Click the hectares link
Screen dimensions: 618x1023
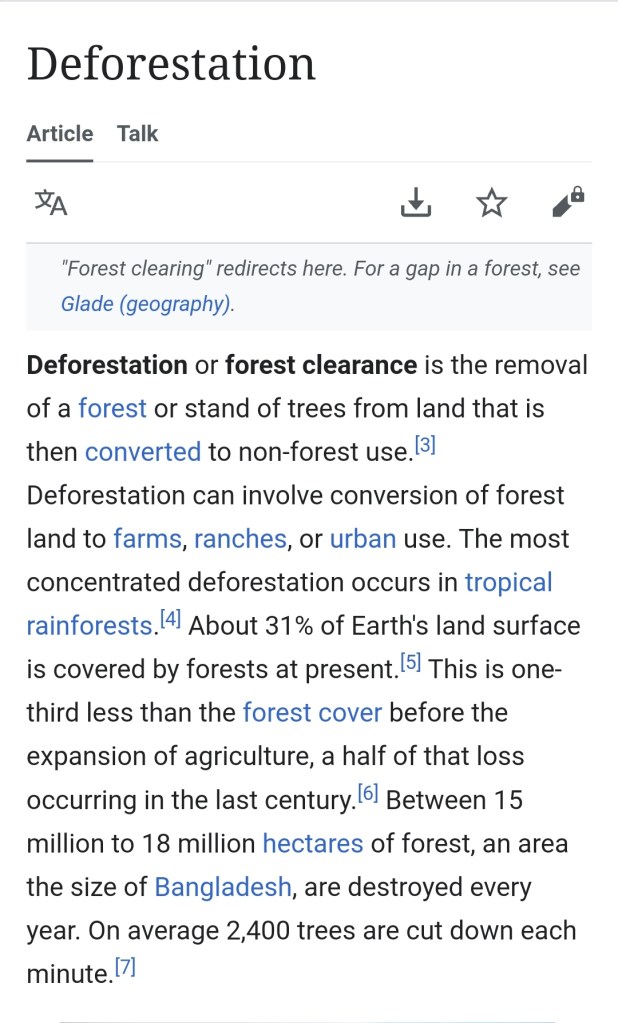point(313,843)
